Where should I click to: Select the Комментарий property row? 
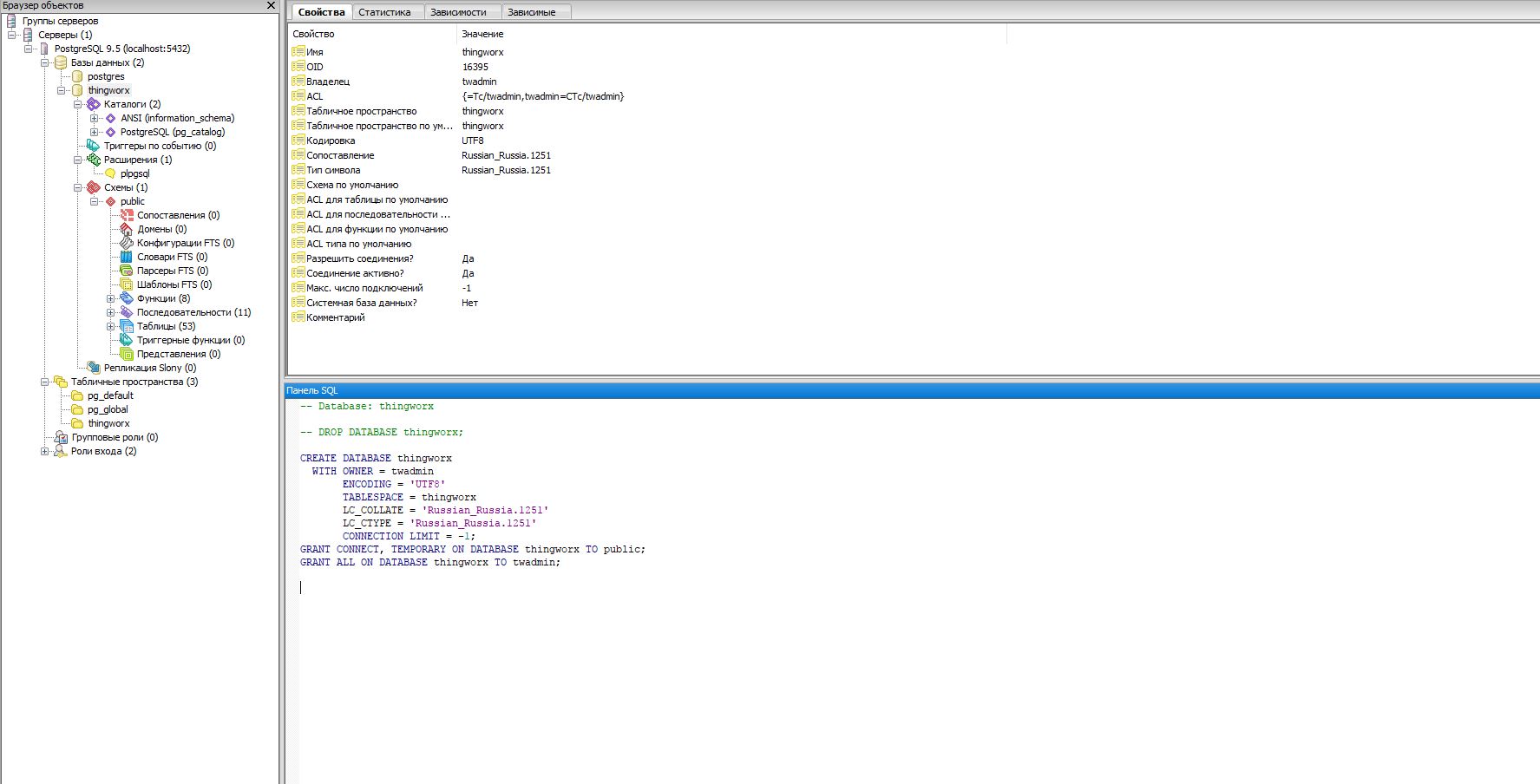pyautogui.click(x=648, y=317)
